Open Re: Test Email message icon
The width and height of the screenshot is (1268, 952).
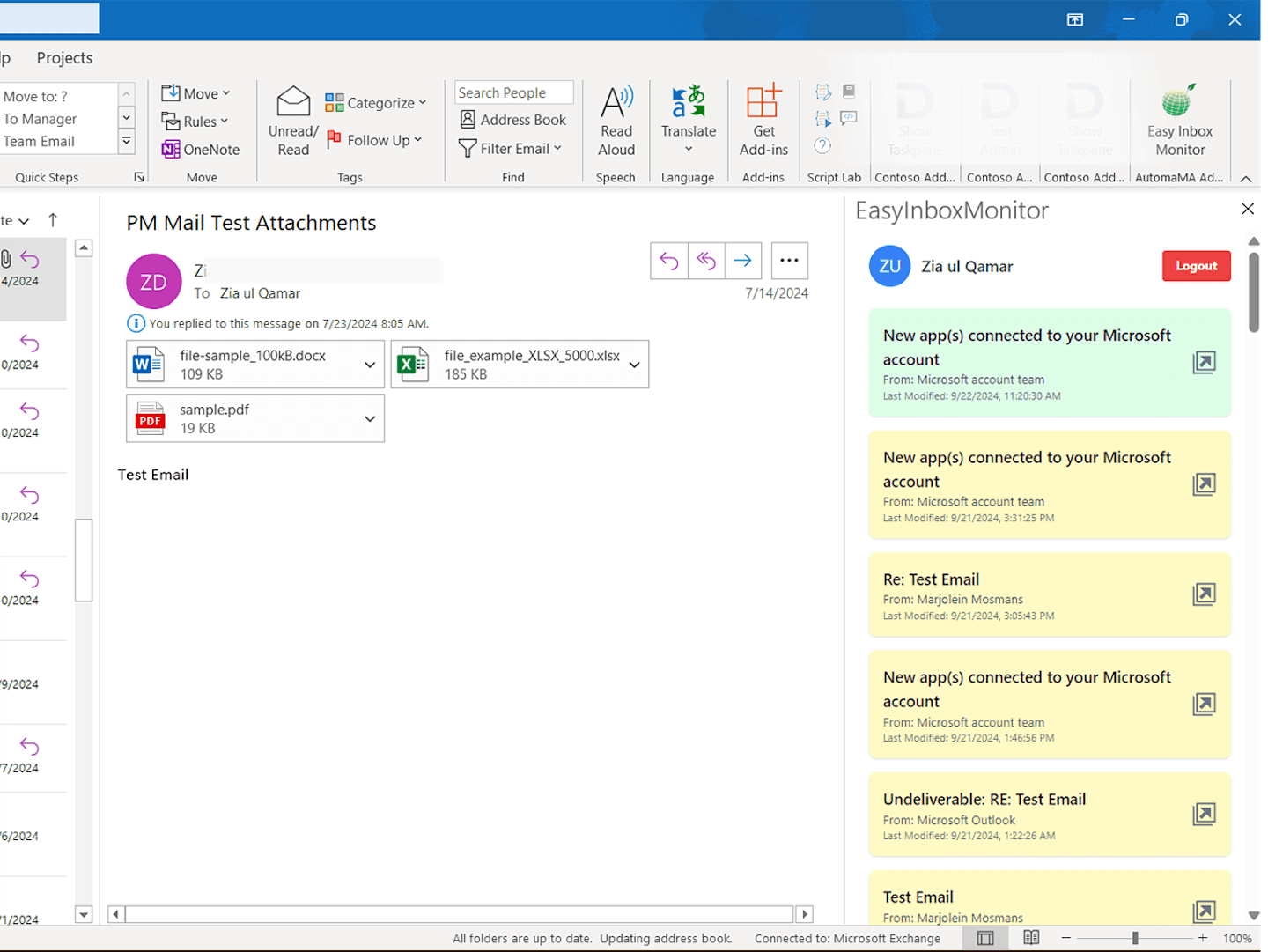(x=1204, y=594)
